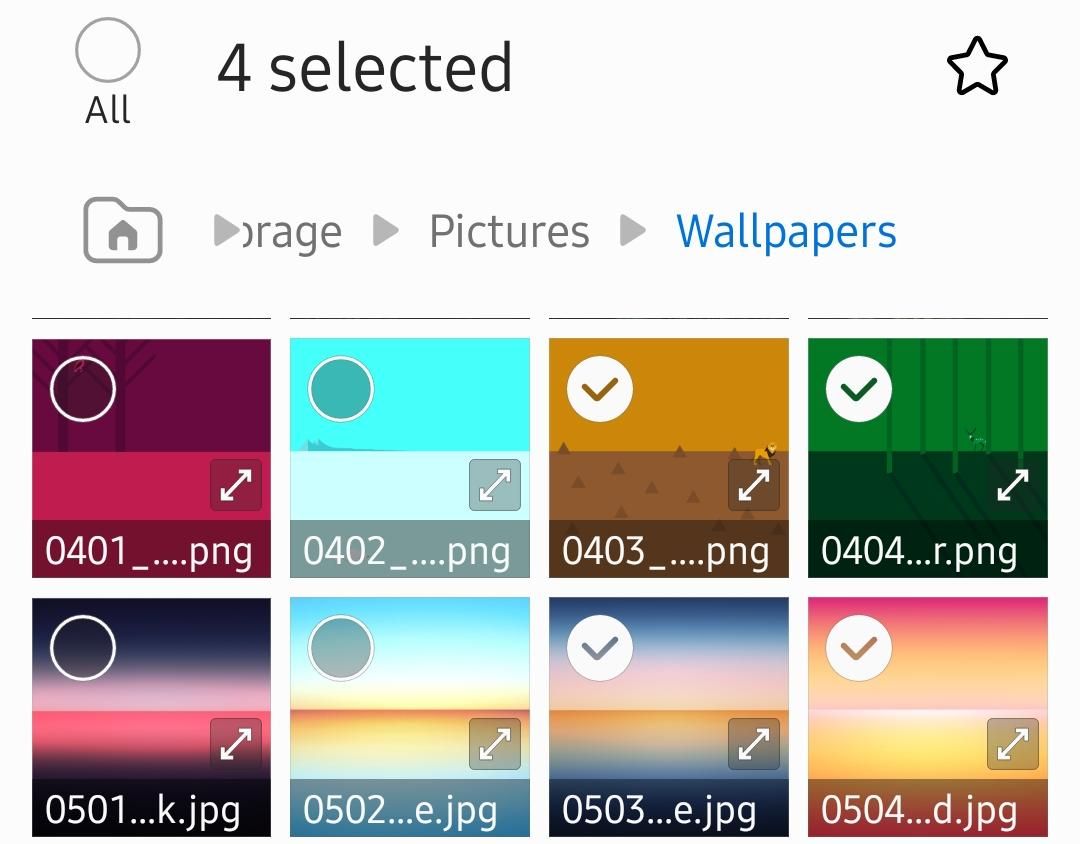This screenshot has width=1080, height=844.
Task: Expand preview of 0501 jpg image
Action: tap(236, 744)
